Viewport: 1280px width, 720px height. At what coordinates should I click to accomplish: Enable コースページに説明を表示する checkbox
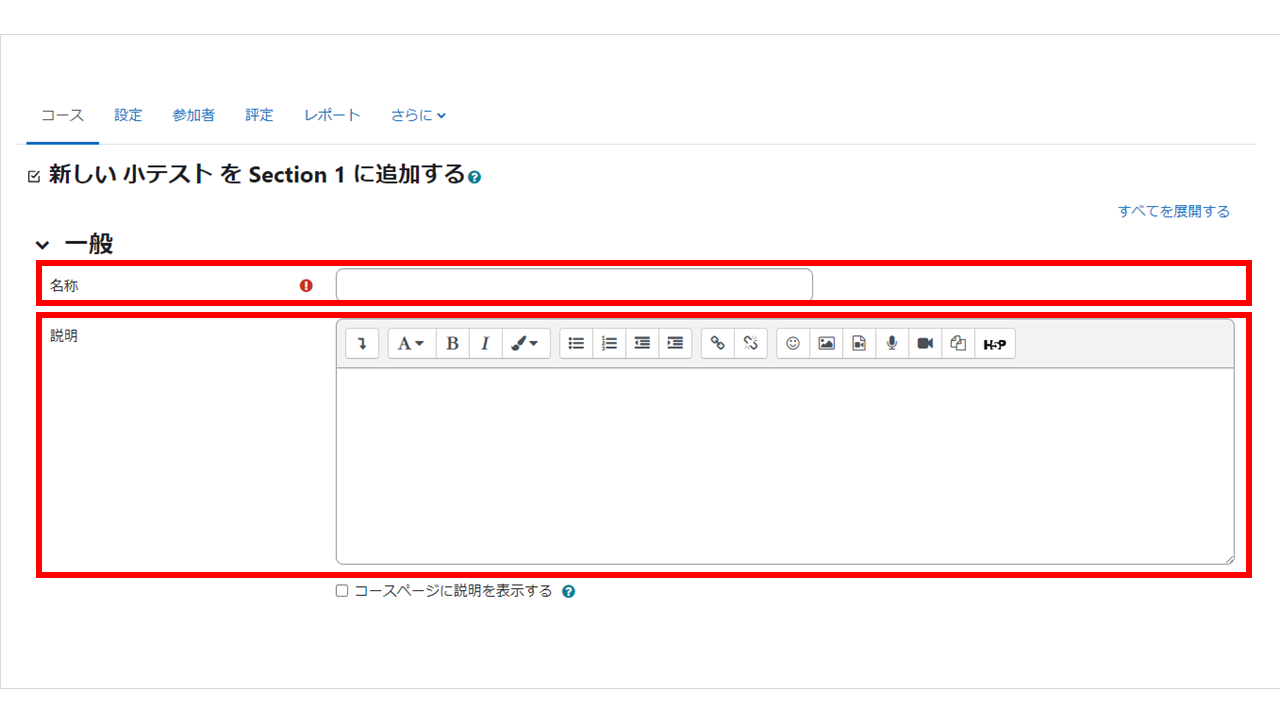[342, 591]
